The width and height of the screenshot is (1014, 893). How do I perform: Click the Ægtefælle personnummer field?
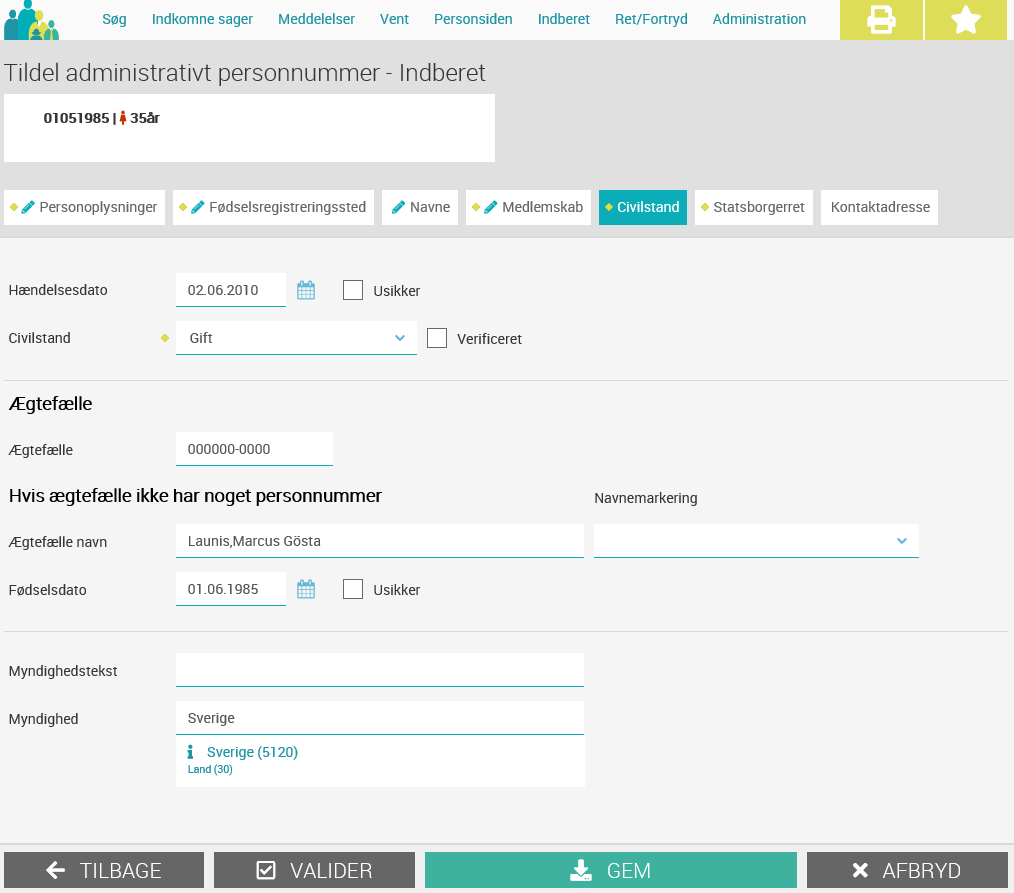tap(254, 449)
